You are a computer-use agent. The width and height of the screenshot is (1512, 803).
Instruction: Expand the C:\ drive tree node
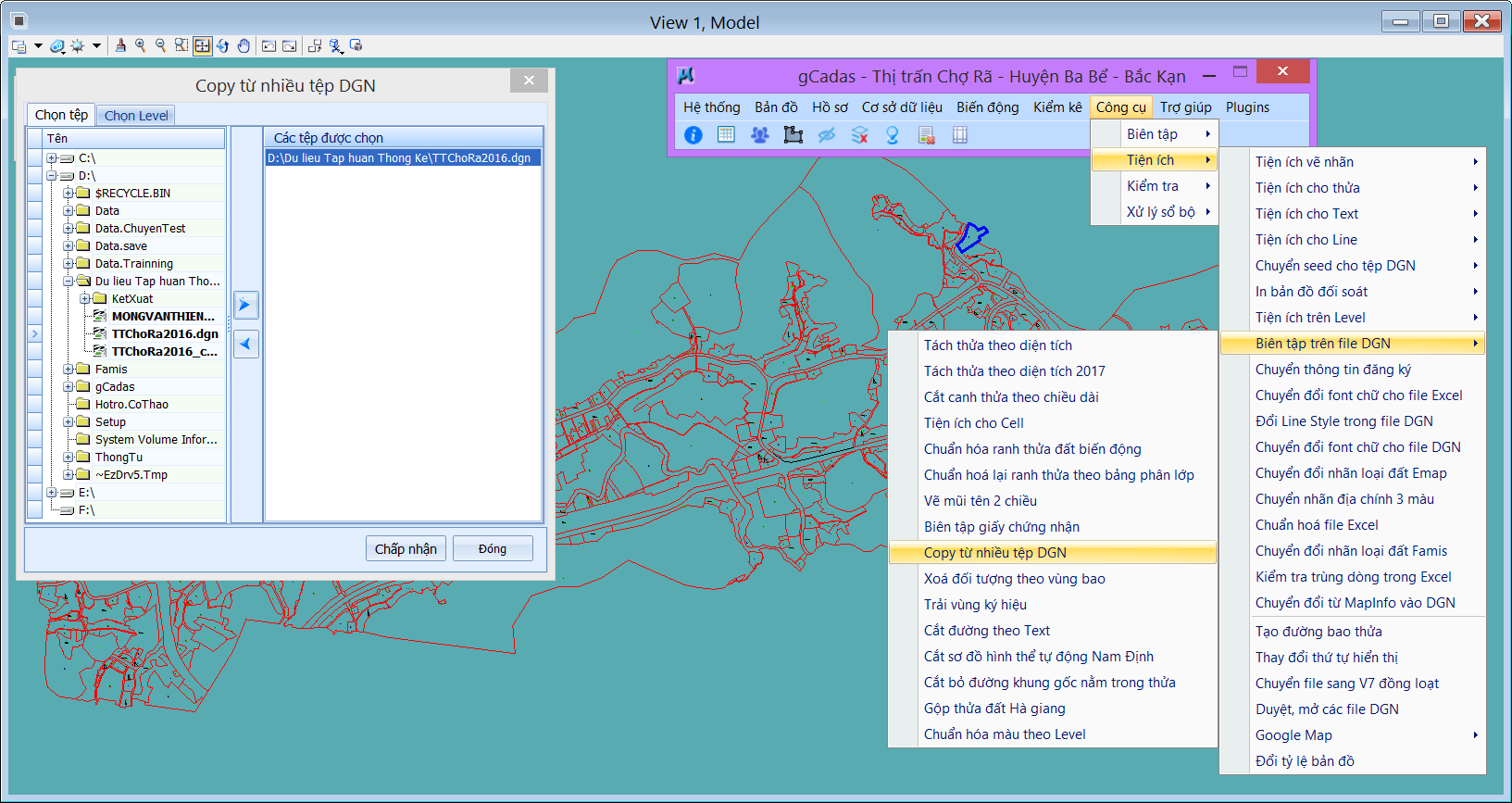coord(52,158)
